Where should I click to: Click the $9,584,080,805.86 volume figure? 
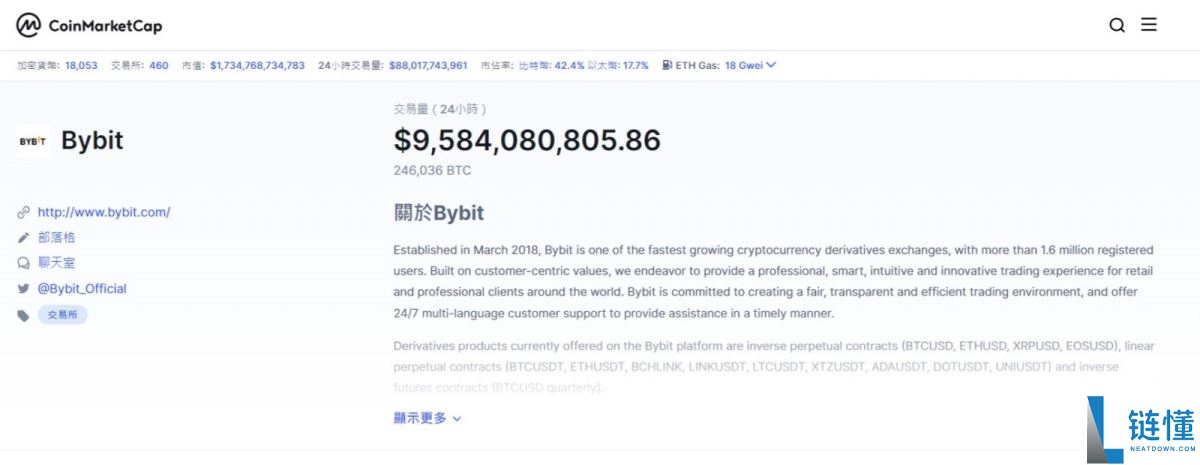527,140
